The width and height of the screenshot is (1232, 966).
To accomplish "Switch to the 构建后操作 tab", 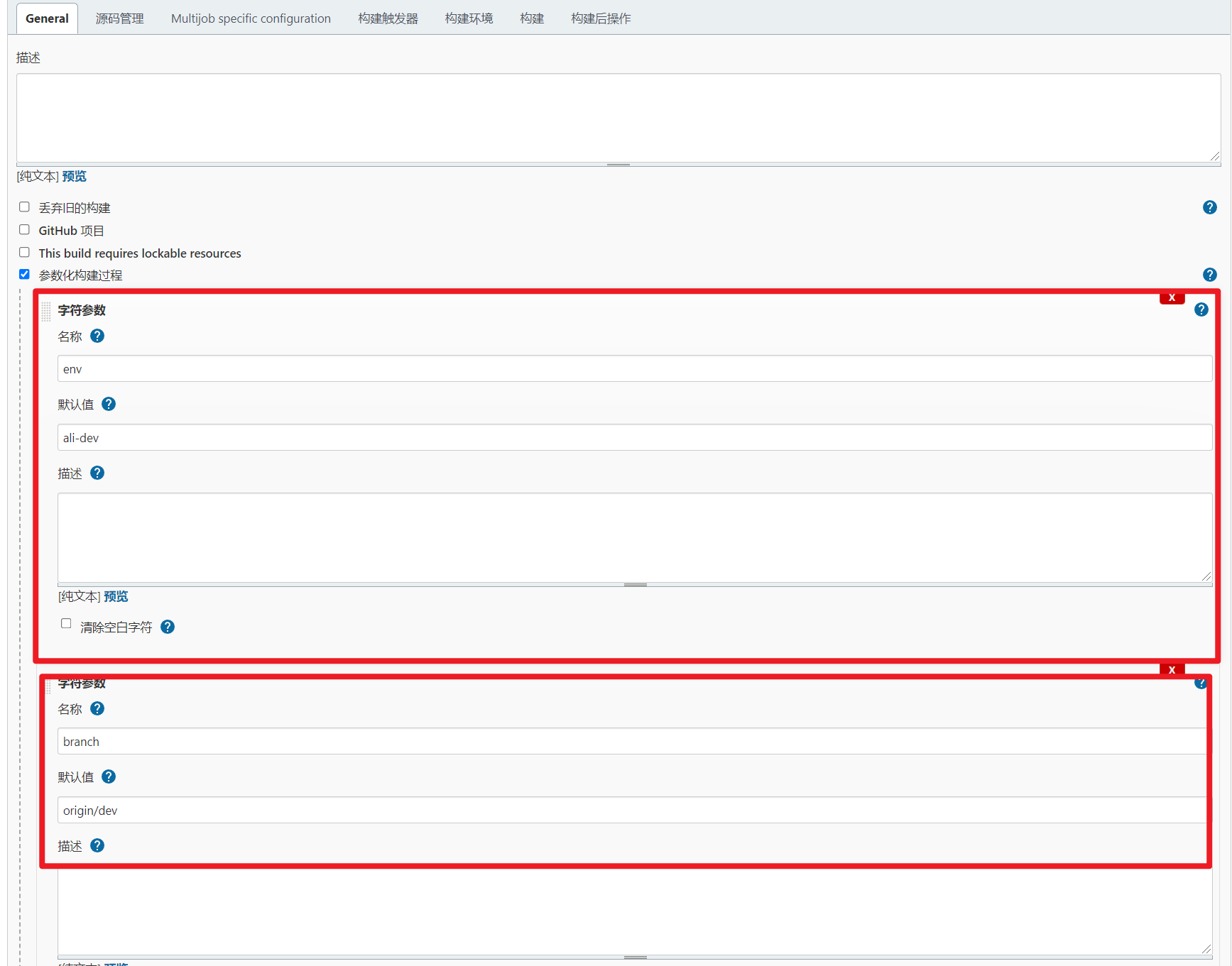I will tap(600, 18).
